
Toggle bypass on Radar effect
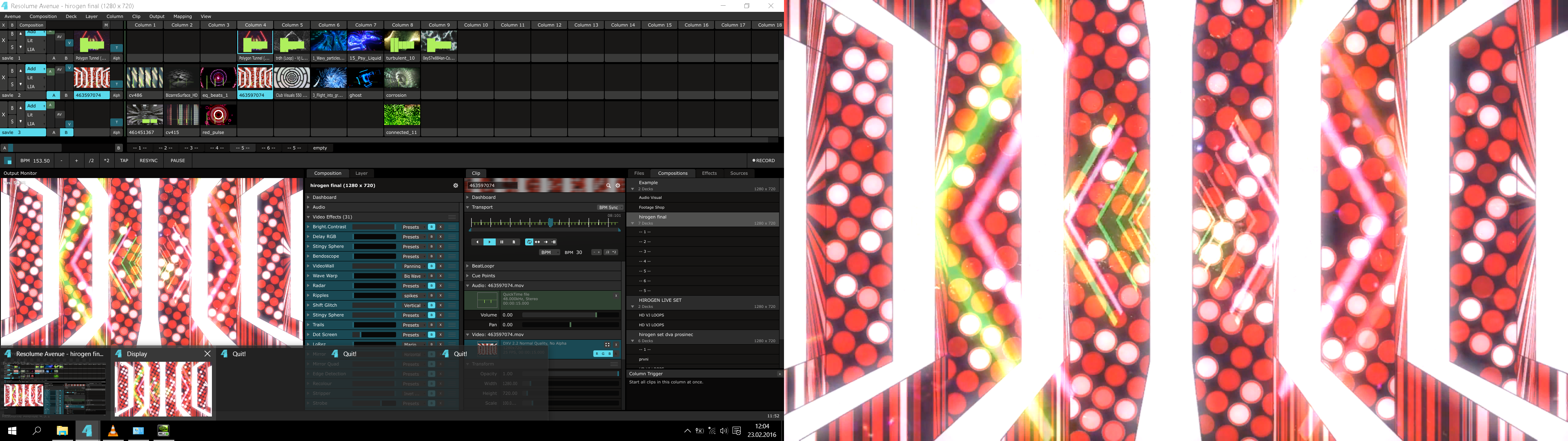[x=431, y=286]
